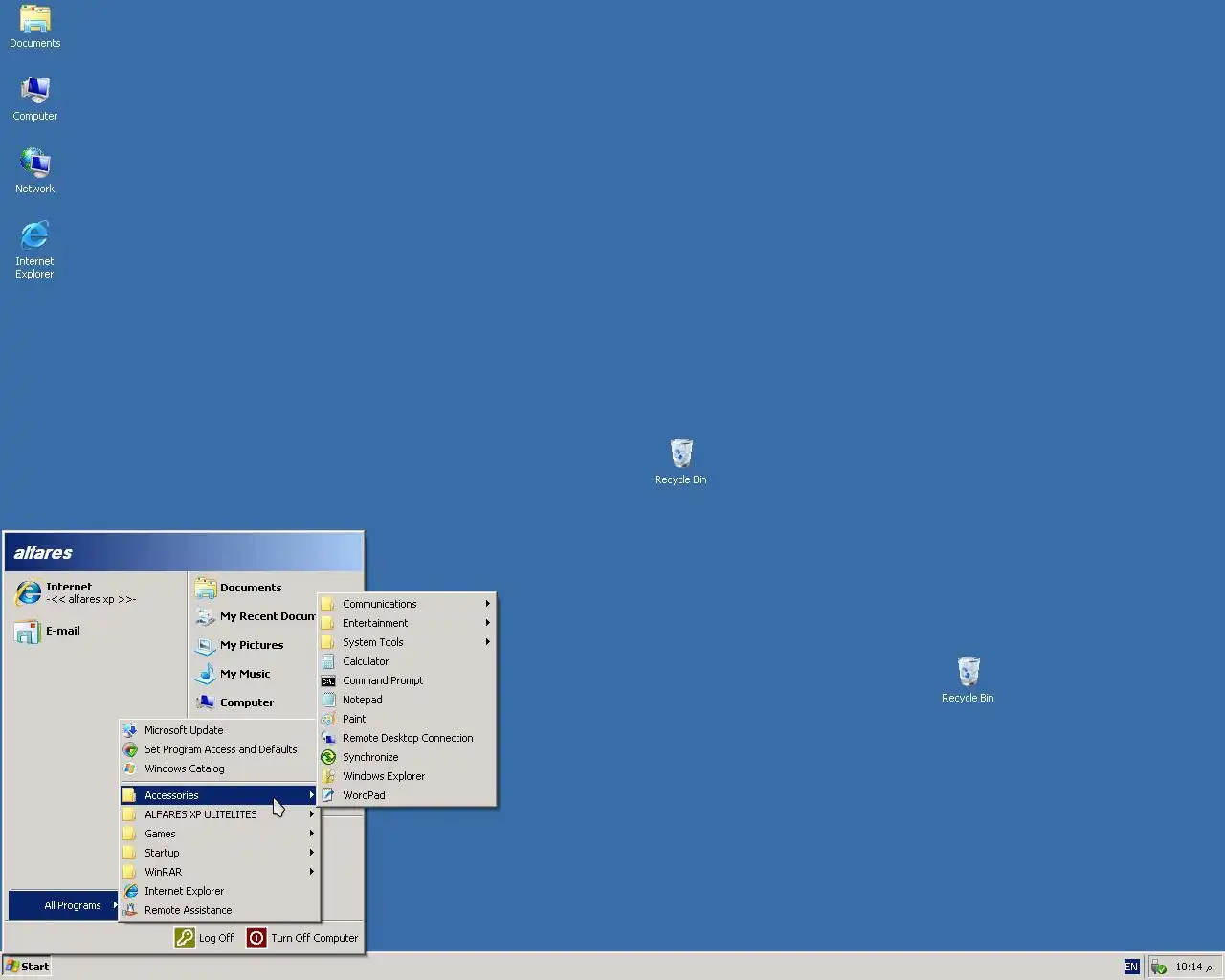This screenshot has width=1225, height=980.
Task: Open Computer in the Start menu's right column
Action: tap(255, 702)
